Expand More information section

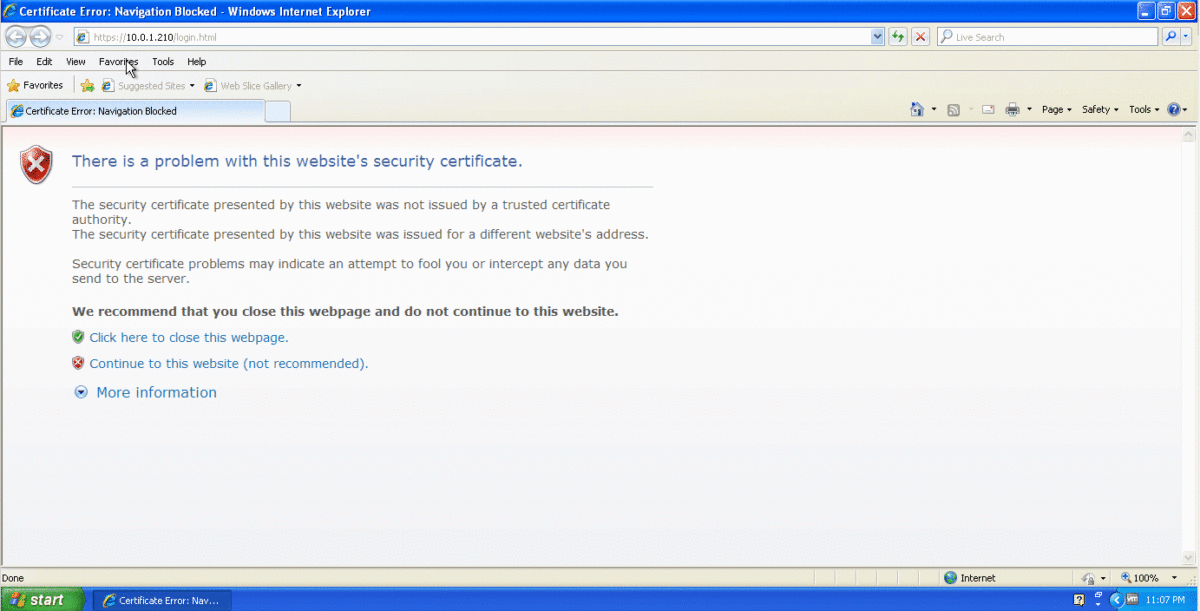coord(155,393)
